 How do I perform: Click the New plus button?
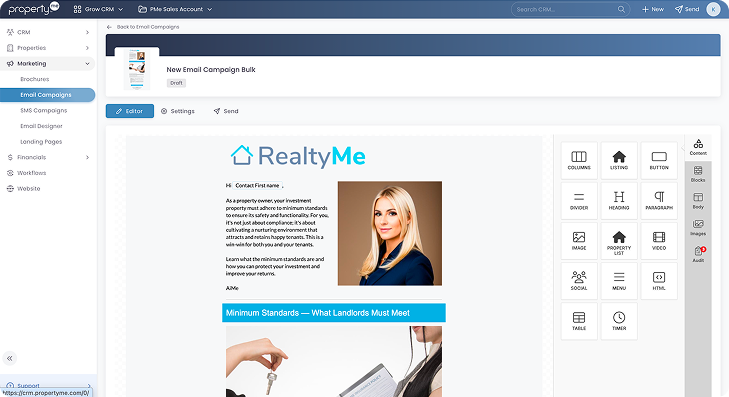[653, 9]
